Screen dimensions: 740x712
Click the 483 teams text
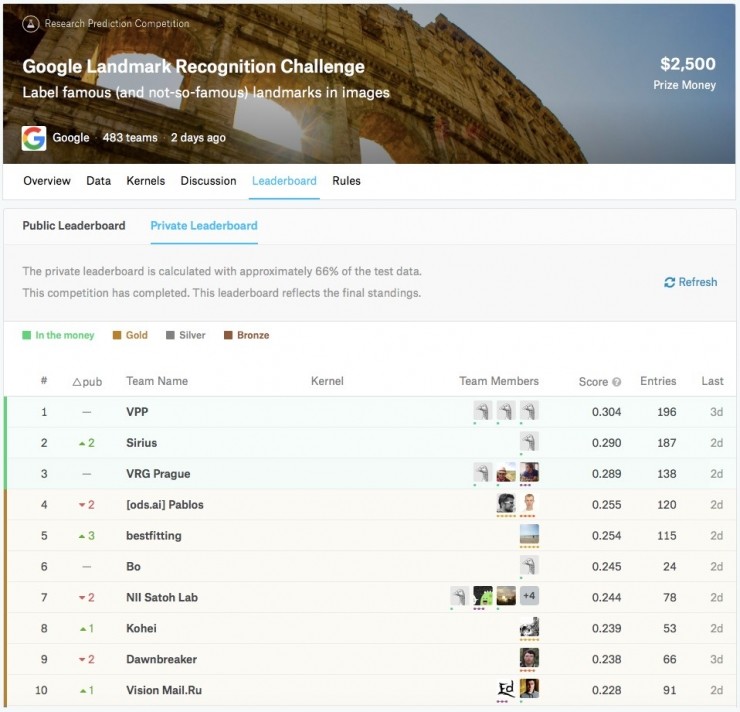coord(130,138)
